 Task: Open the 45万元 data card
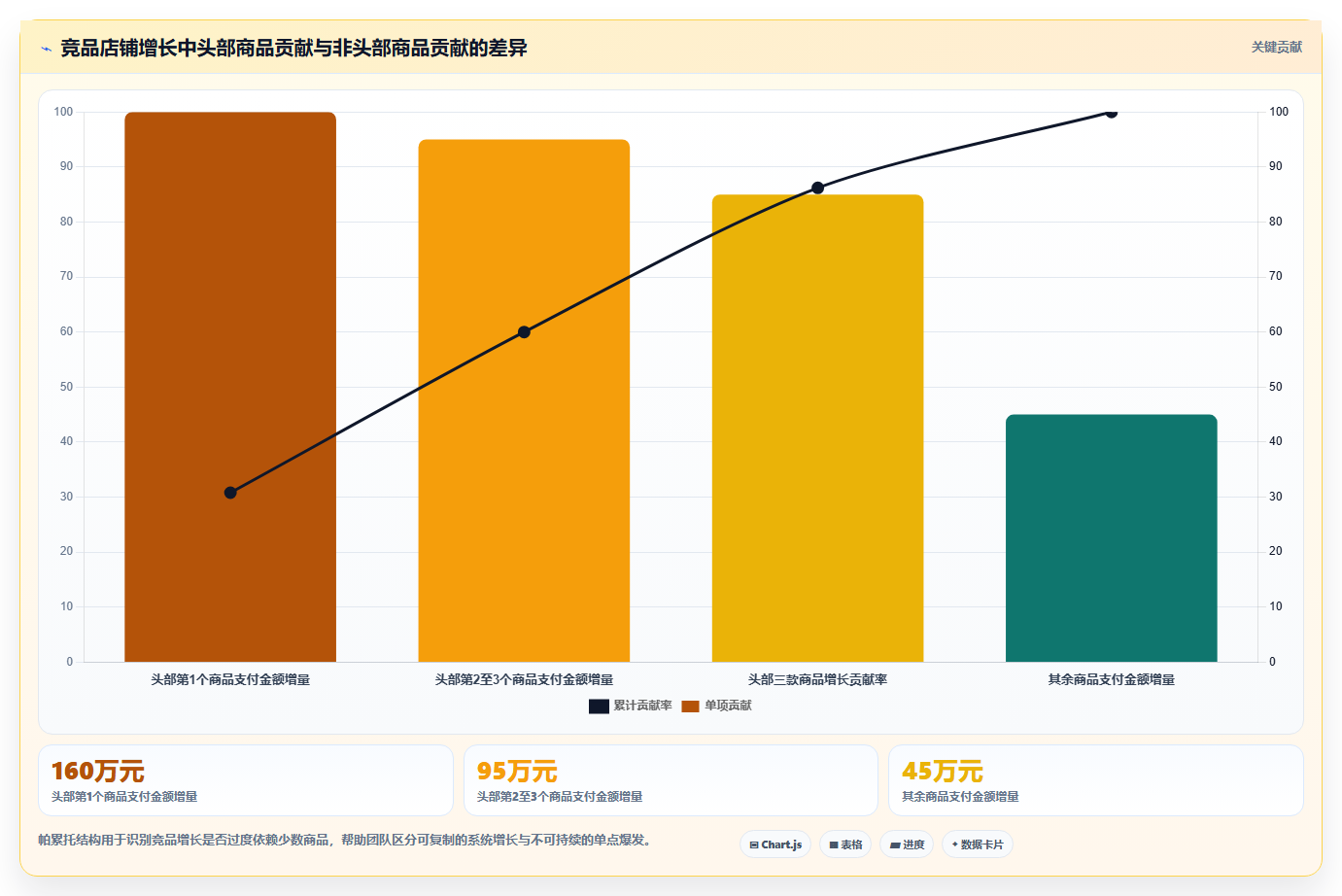(1096, 780)
